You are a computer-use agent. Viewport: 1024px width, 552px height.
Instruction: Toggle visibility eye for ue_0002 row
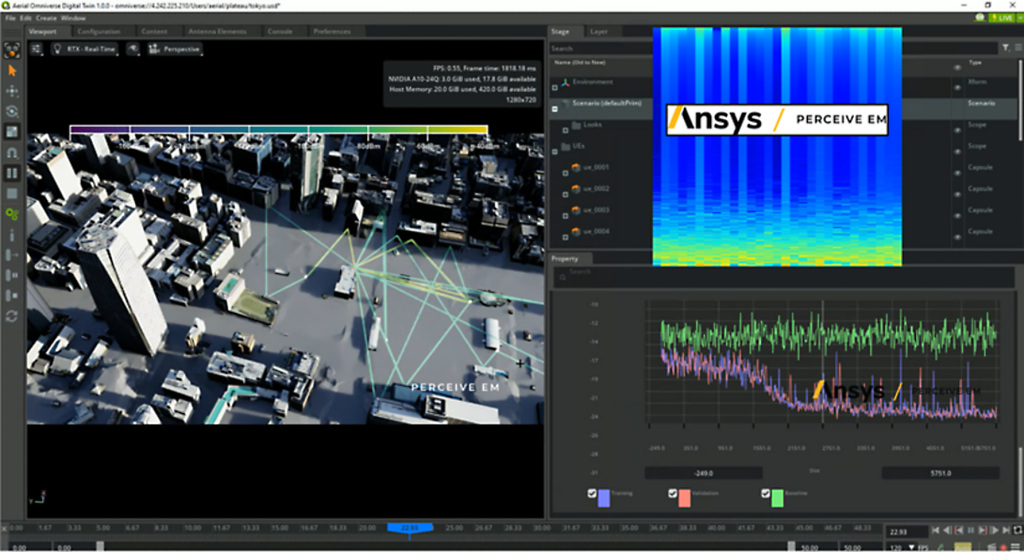[x=957, y=194]
